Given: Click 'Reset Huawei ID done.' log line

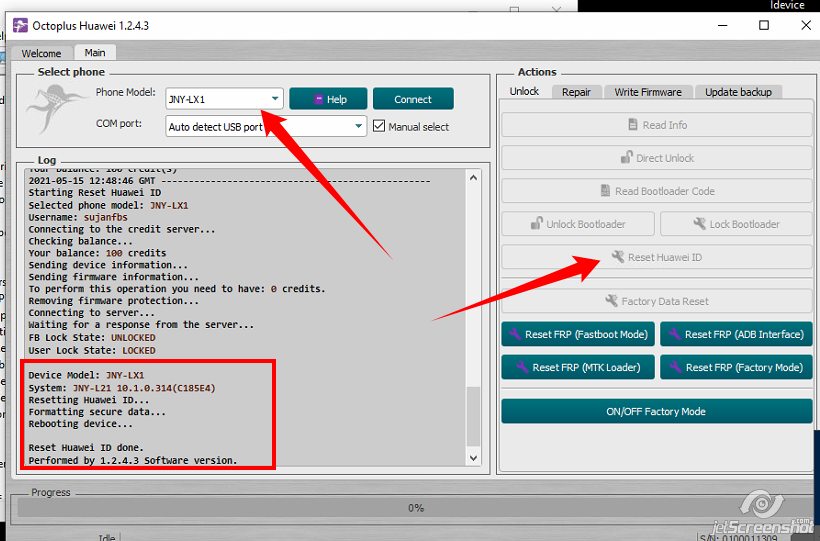Looking at the screenshot, I should tap(86, 448).
